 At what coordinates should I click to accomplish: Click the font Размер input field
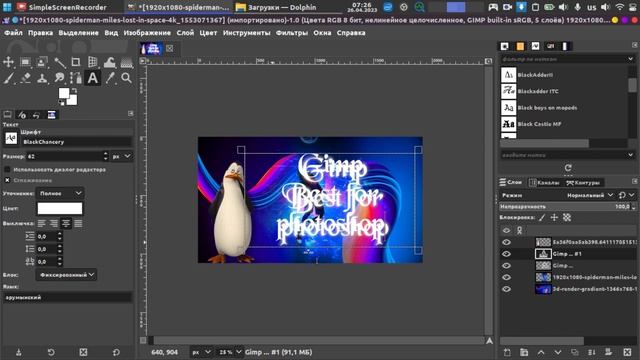point(64,156)
